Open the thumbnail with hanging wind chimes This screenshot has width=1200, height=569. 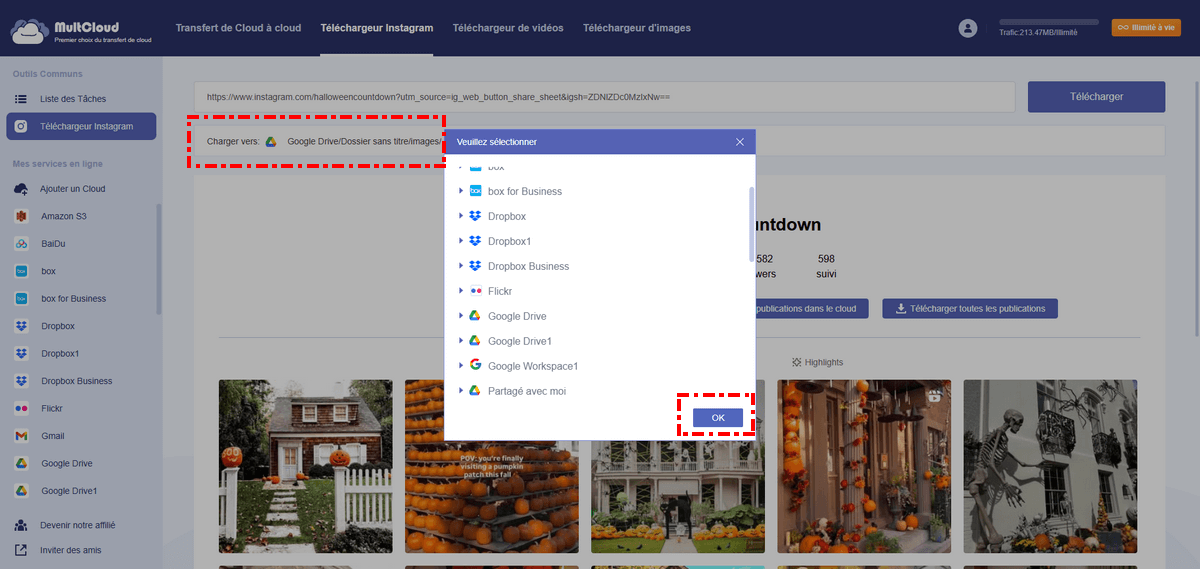[864, 466]
